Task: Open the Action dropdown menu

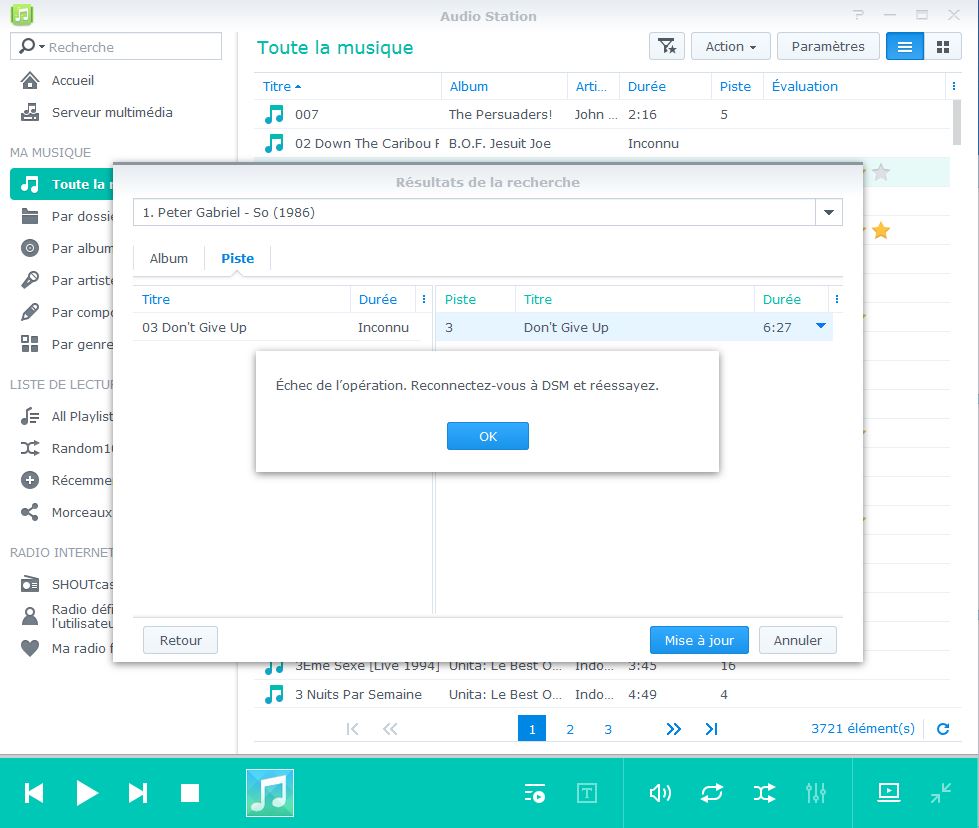Action: coord(730,47)
